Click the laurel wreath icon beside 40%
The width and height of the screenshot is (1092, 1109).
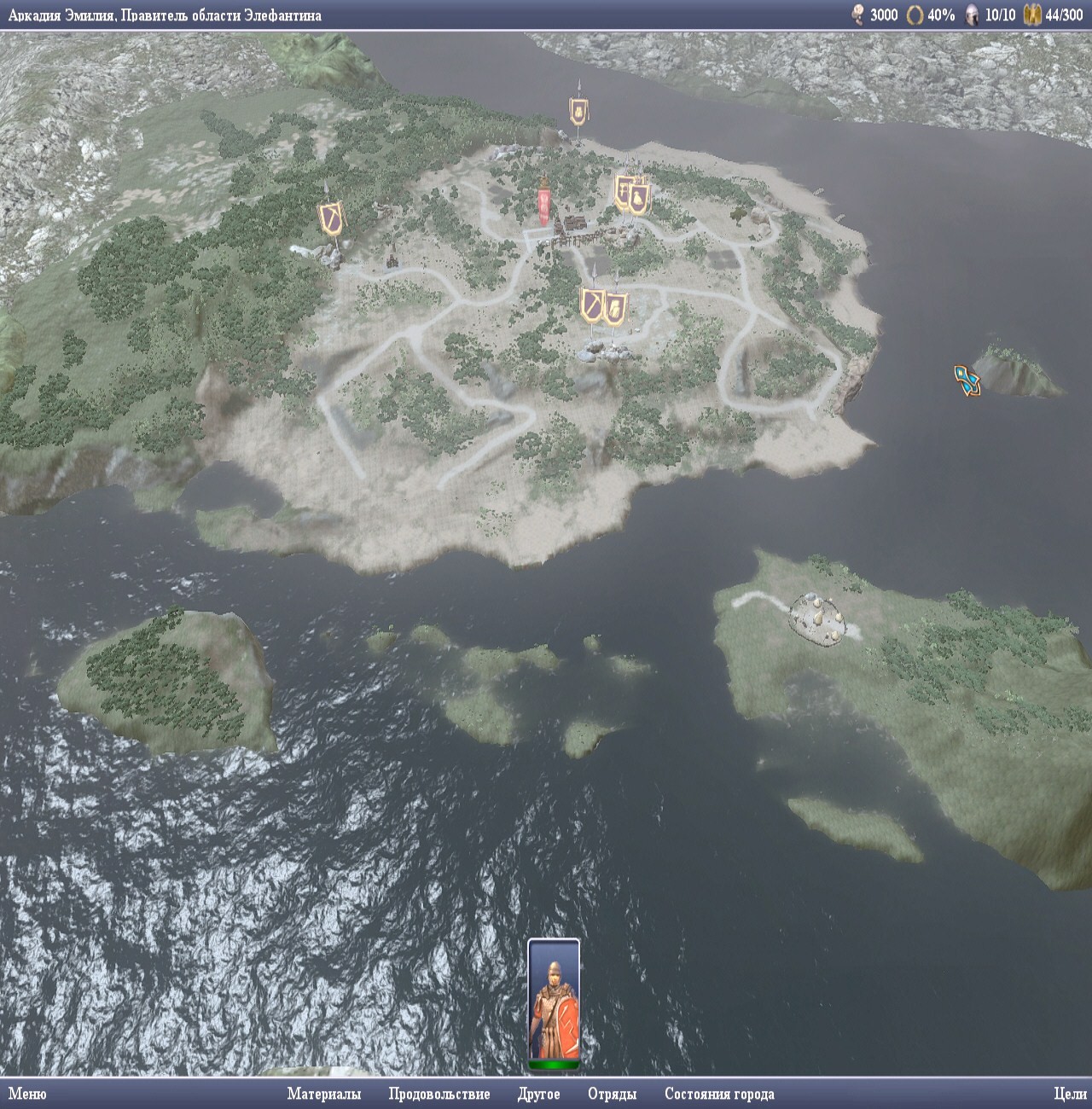915,15
